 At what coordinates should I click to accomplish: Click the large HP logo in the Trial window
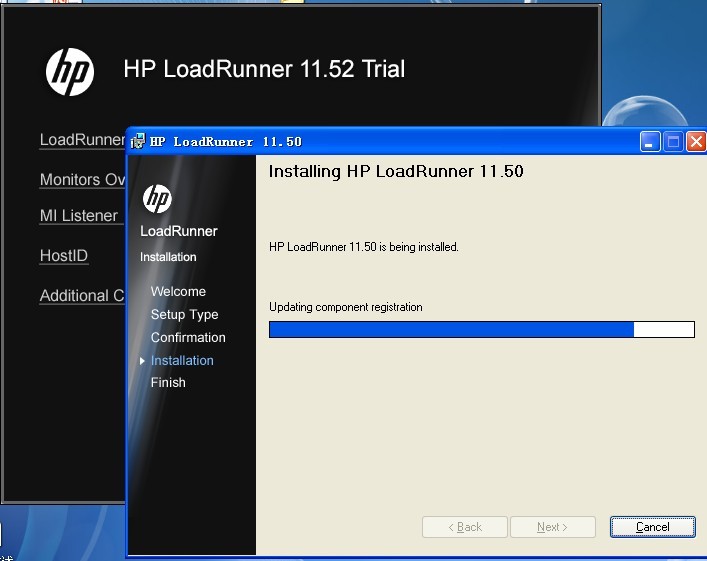coord(70,72)
